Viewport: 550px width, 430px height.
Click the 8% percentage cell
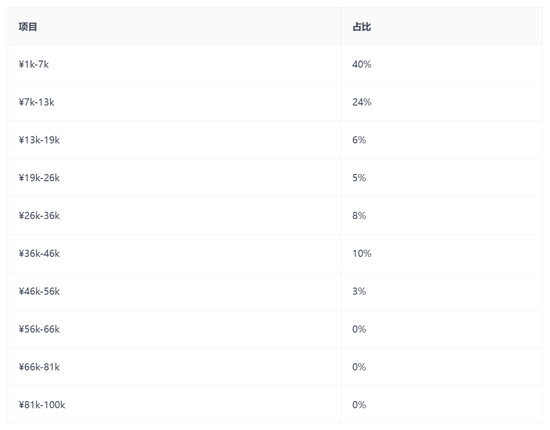(x=359, y=216)
